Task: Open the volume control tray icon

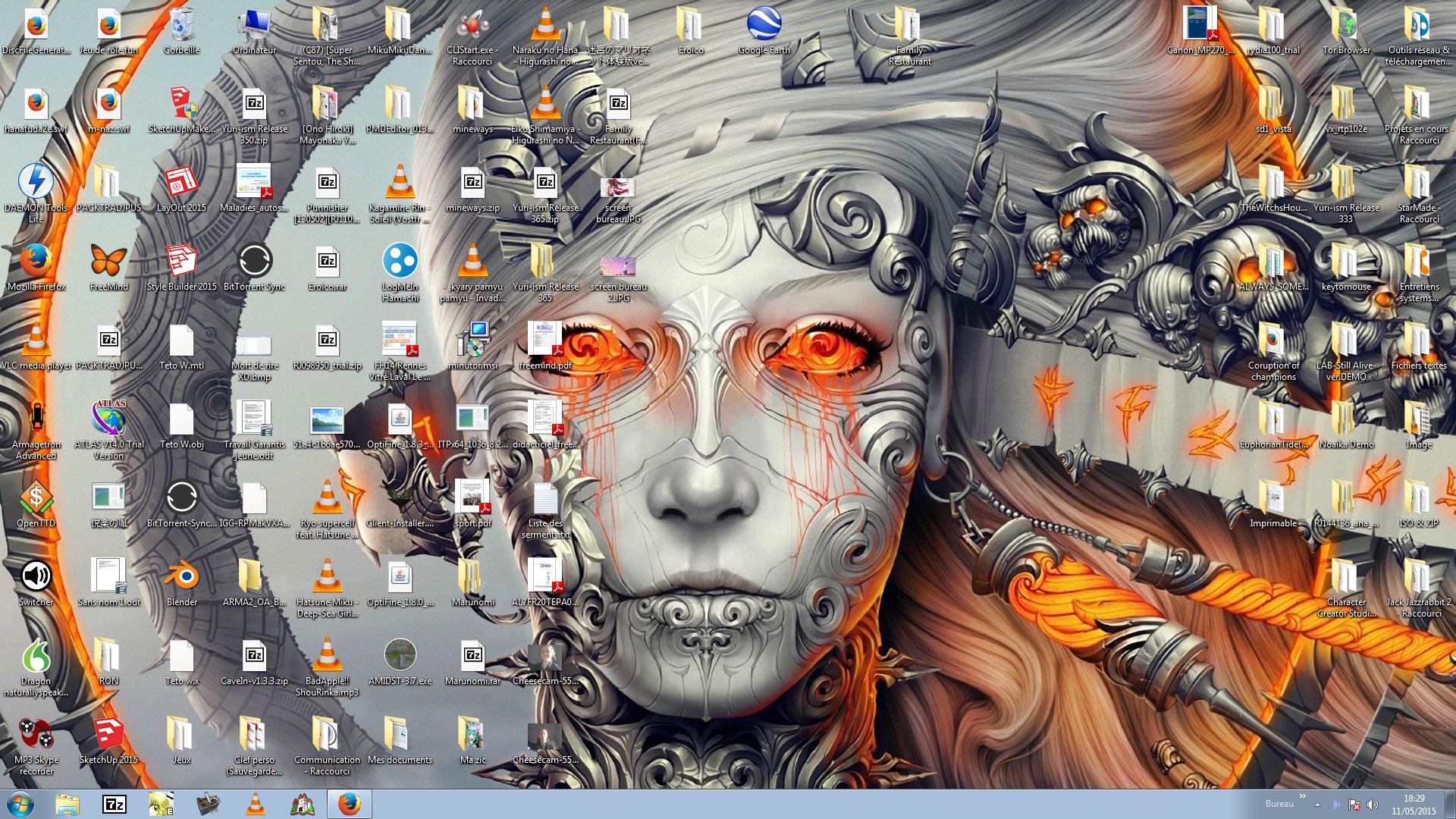Action: click(1372, 805)
